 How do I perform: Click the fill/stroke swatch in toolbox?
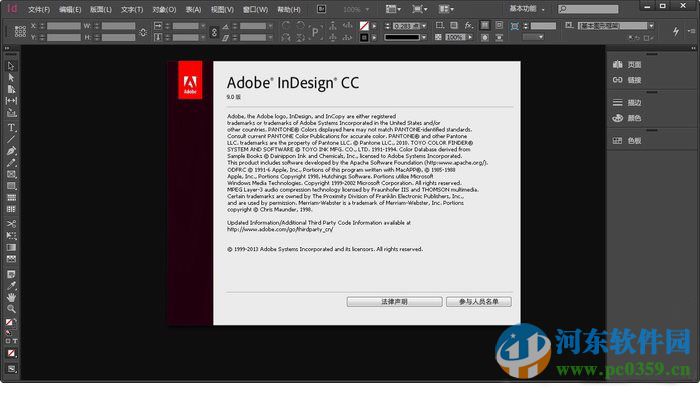click(10, 323)
